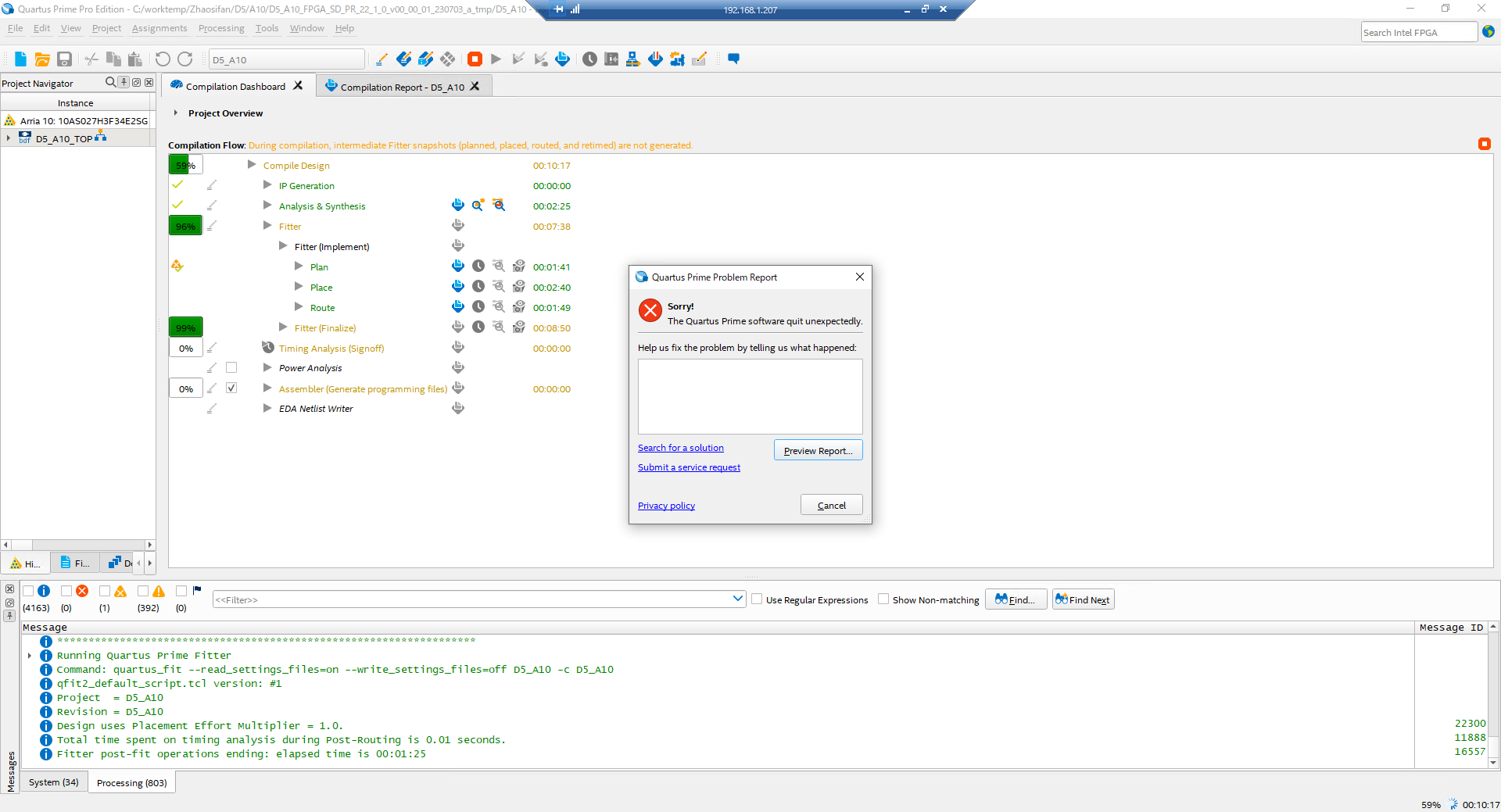1501x812 pixels.
Task: Click the Open Project folder icon
Action: click(x=42, y=59)
